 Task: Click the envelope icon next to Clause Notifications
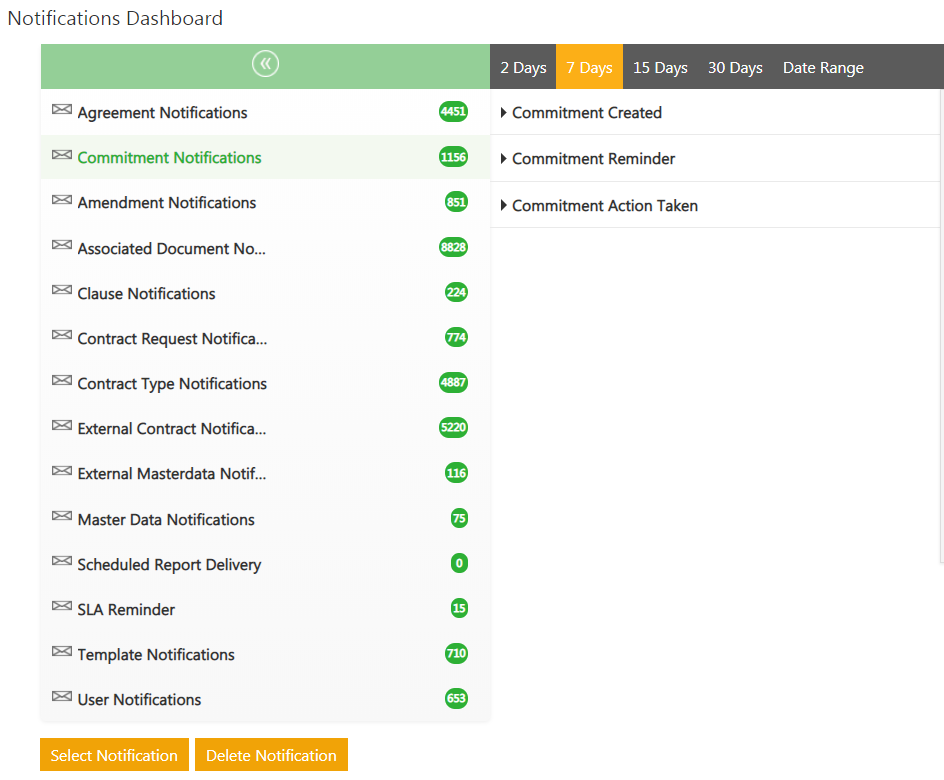click(x=62, y=291)
